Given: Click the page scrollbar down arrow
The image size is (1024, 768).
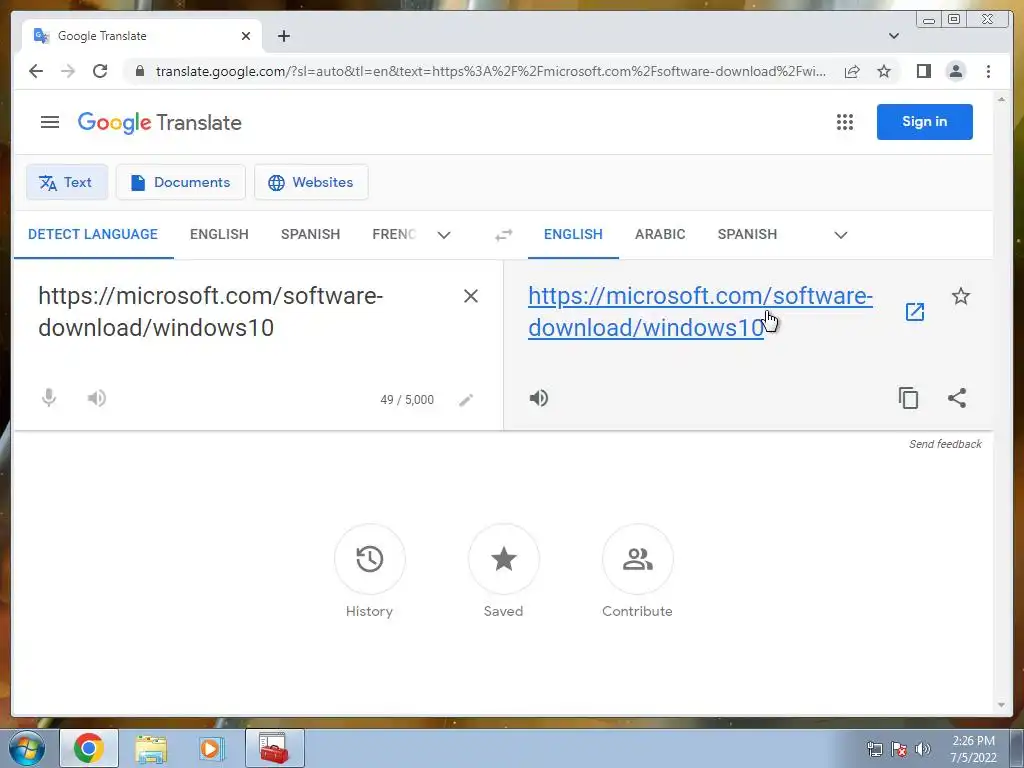Looking at the screenshot, I should tap(1002, 705).
